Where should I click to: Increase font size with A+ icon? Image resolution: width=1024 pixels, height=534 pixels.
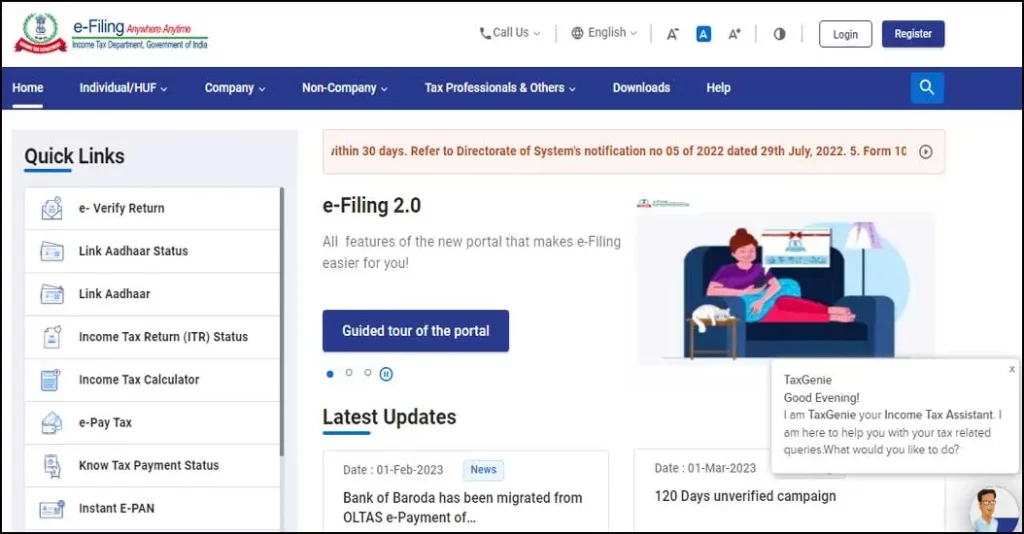(x=734, y=34)
